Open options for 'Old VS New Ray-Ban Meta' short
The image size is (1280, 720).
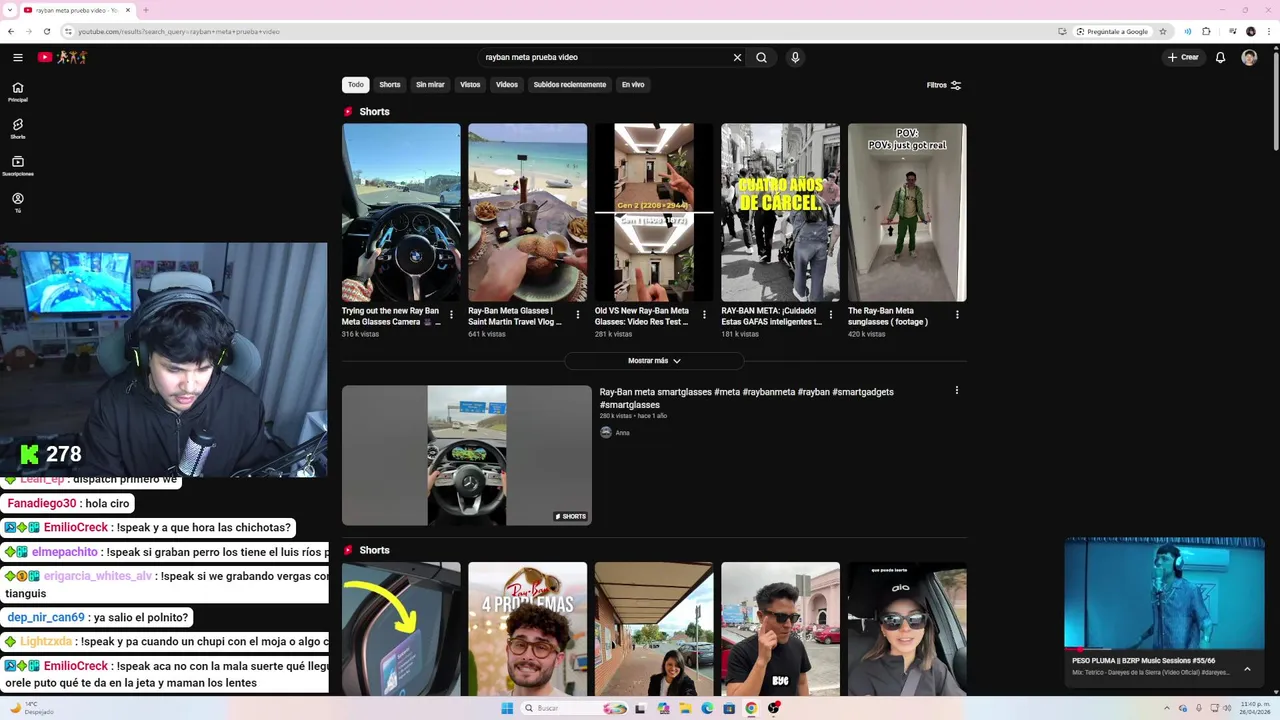coord(704,314)
